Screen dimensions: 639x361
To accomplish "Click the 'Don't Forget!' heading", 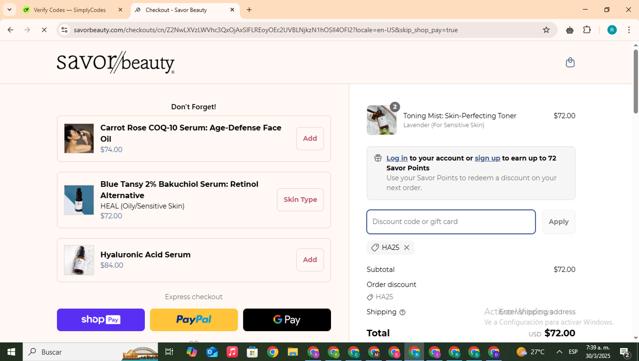I will tap(194, 107).
